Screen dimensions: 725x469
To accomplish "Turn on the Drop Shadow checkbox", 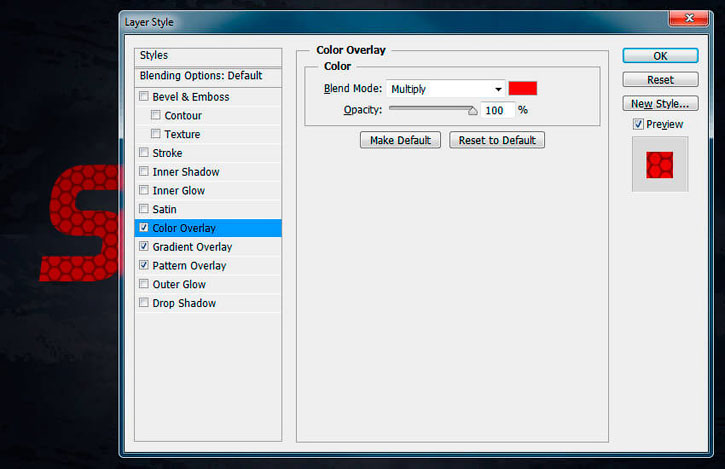I will click(x=144, y=302).
